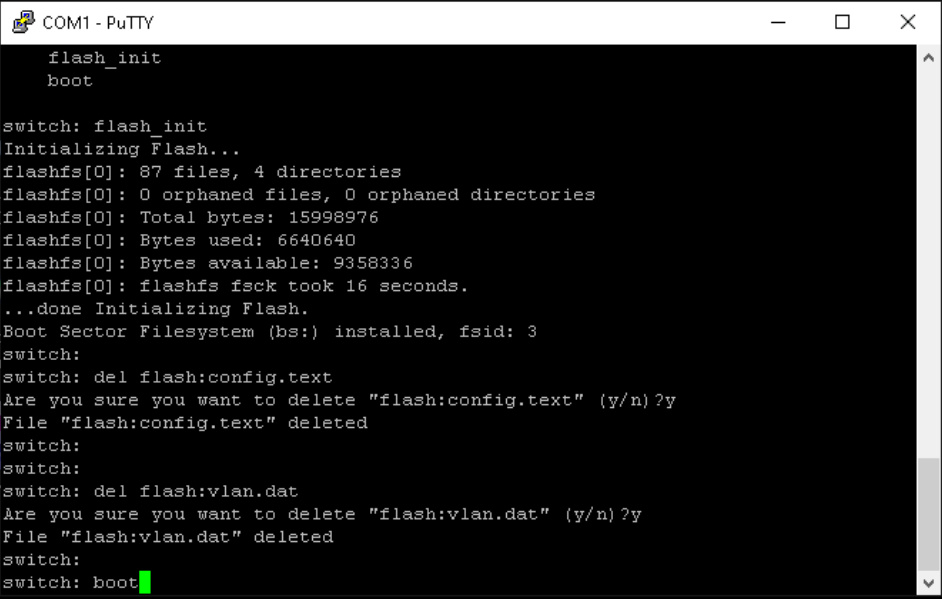
Task: Click the "Total bytes: 15998976" line
Action: tap(190, 217)
